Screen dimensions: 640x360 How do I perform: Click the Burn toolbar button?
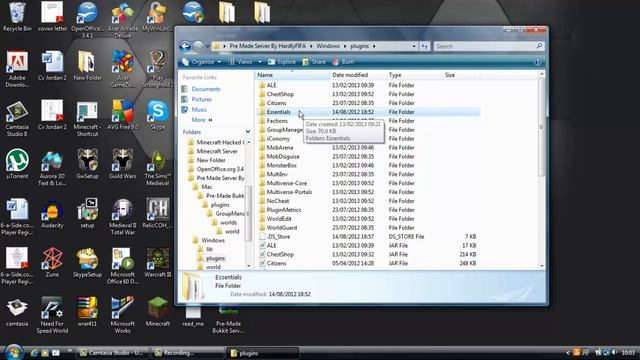[x=343, y=62]
